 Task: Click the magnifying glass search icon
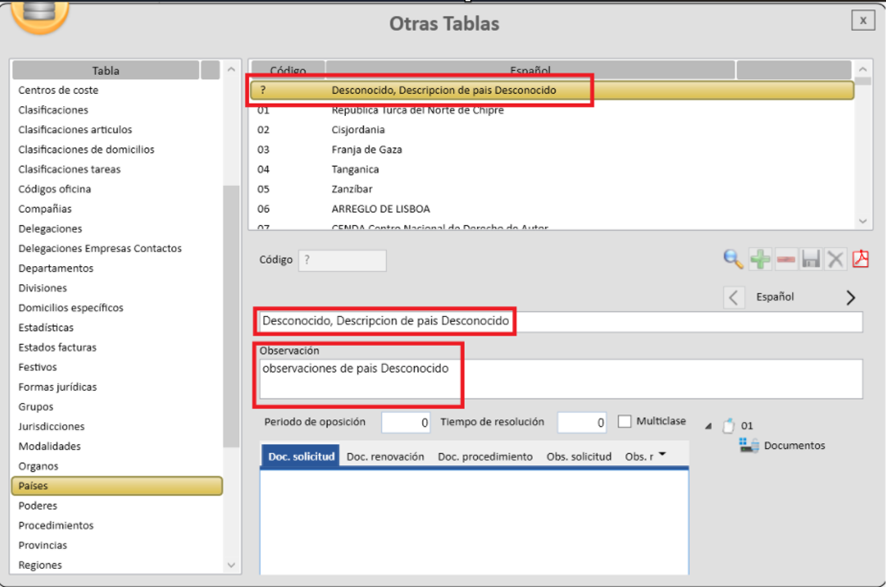(x=733, y=260)
